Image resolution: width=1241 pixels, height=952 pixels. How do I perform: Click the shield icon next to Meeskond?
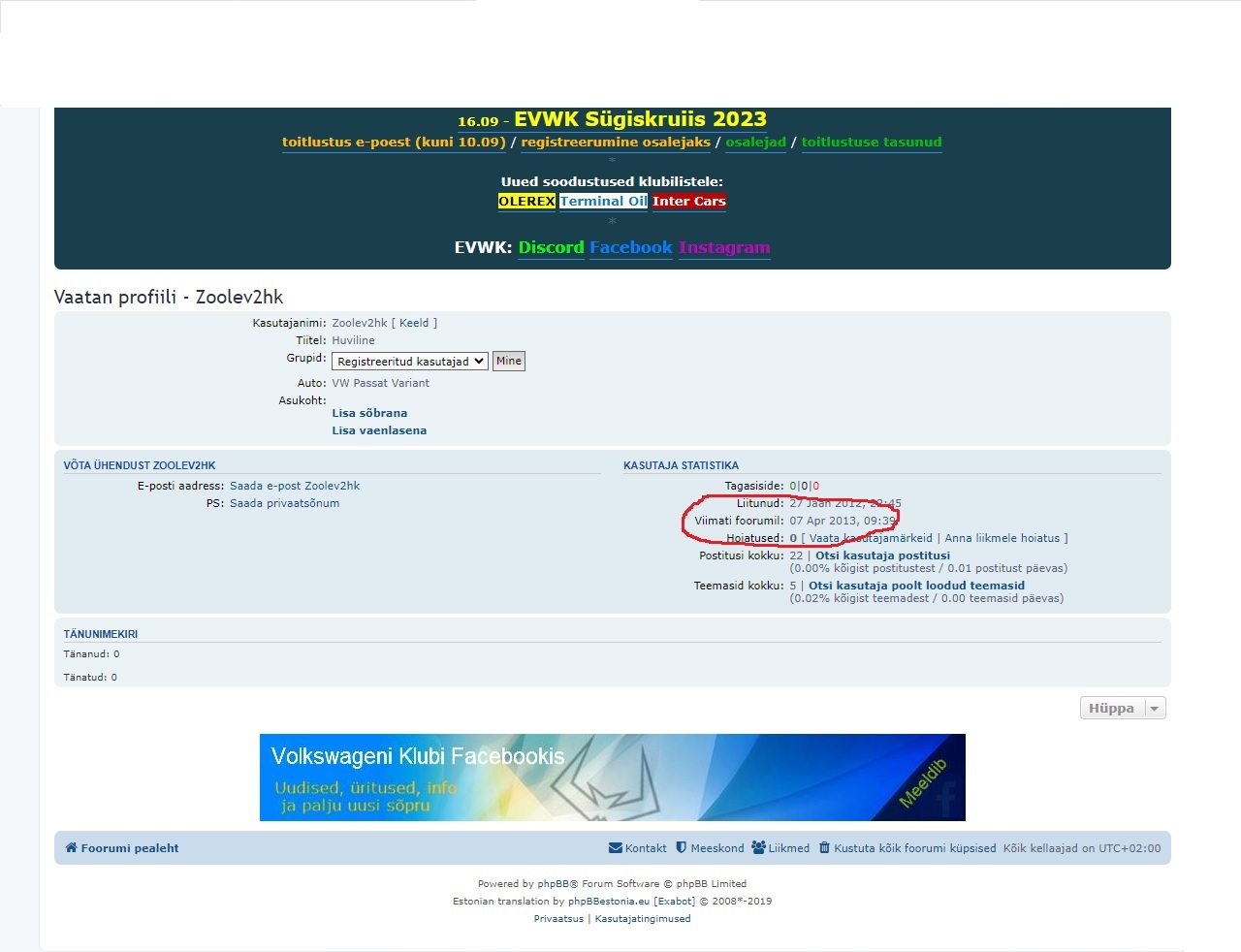[x=682, y=848]
